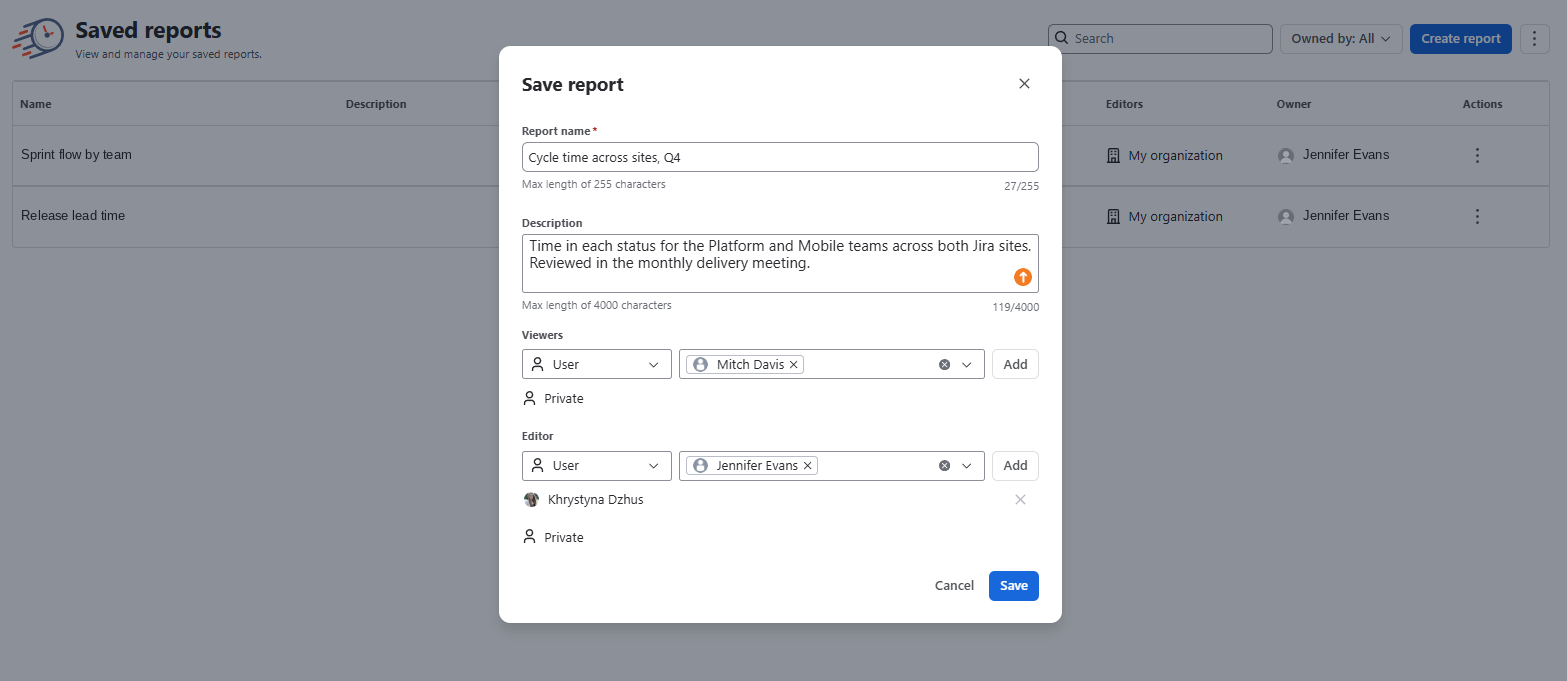Add the selected editor
The image size is (1567, 681).
coord(1015,466)
